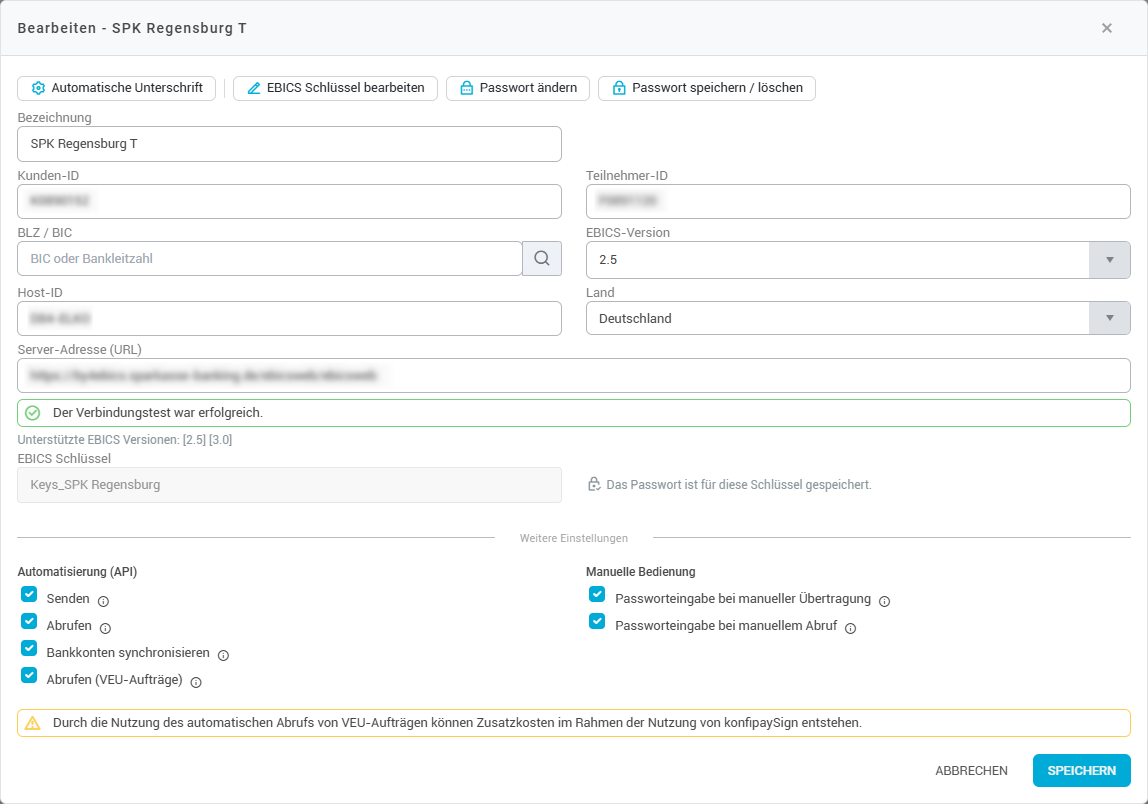This screenshot has width=1148, height=804.
Task: Toggle the Abrufen (VEU-Aufträge) checkbox
Action: 29,676
